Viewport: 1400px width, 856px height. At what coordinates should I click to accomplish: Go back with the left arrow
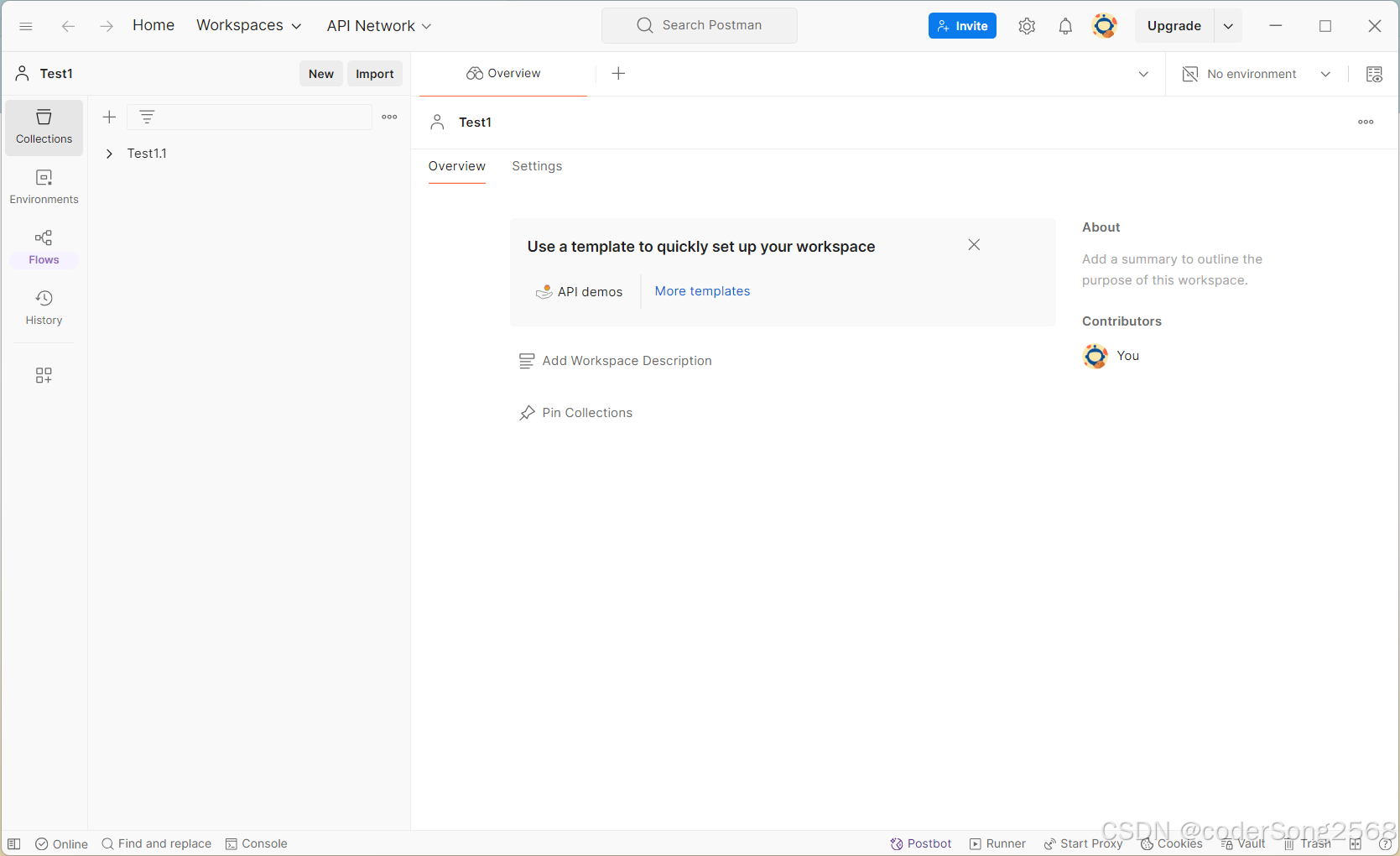(x=68, y=26)
